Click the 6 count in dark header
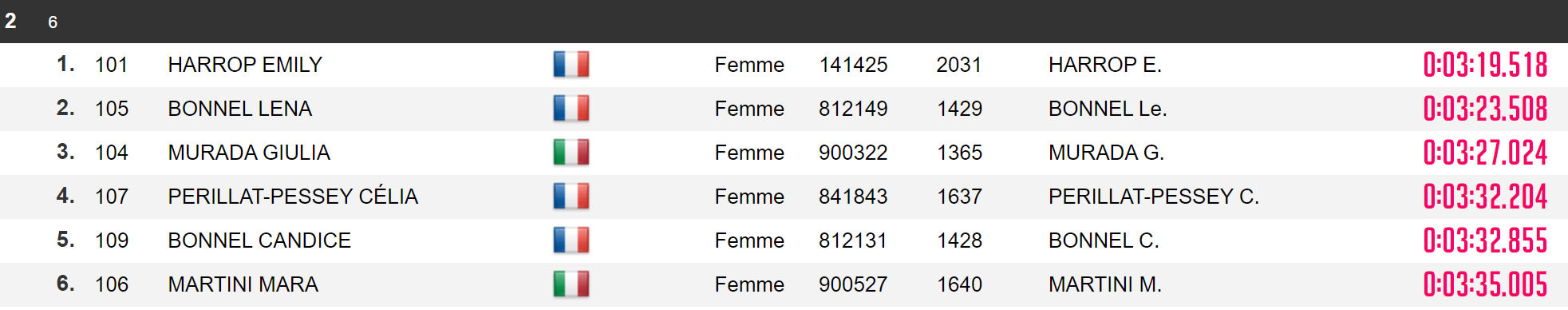 (x=53, y=22)
